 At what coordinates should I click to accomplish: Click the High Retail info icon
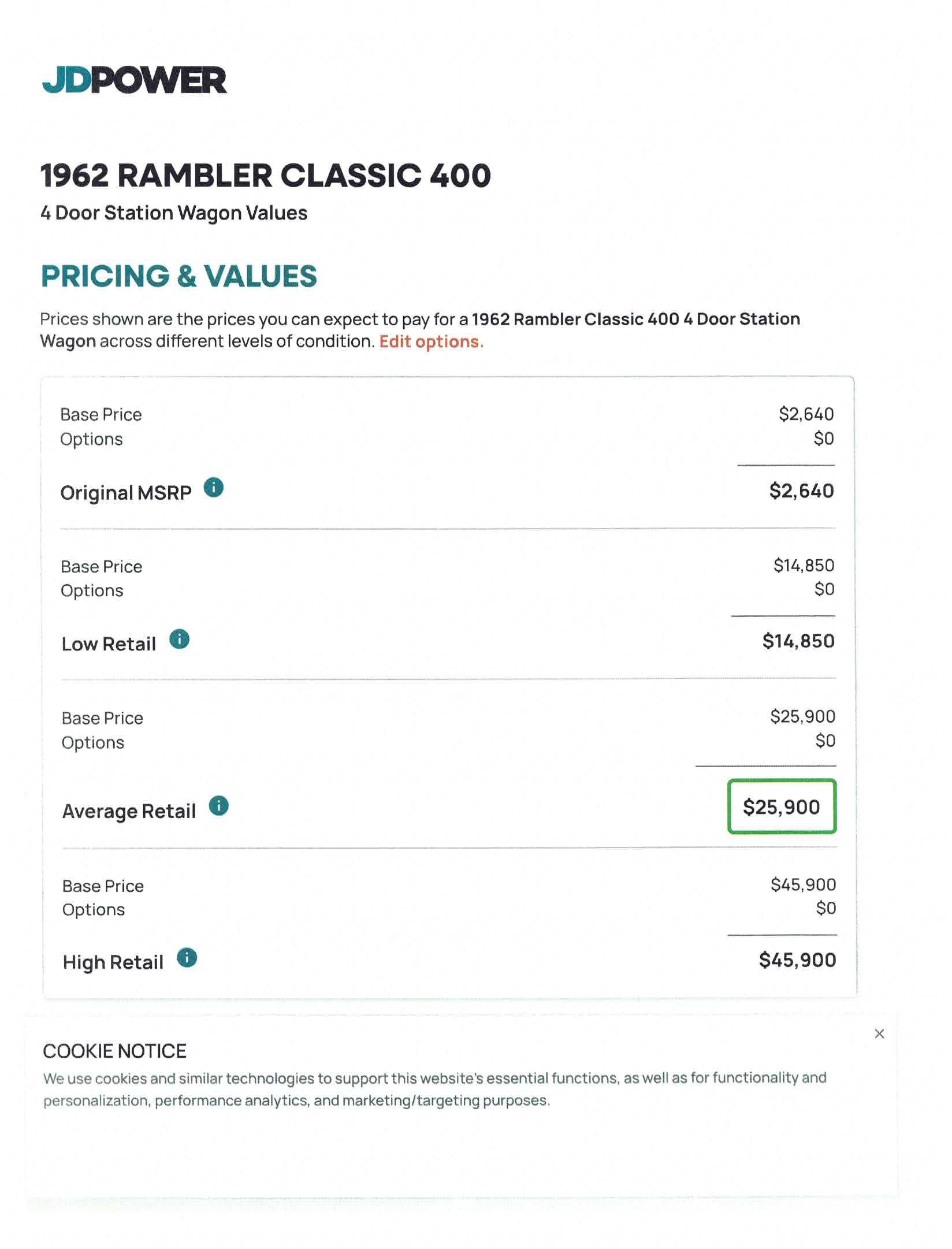point(187,957)
